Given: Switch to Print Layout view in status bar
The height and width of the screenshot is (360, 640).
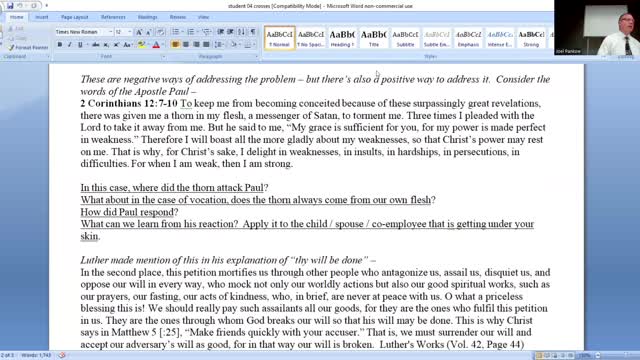Looking at the screenshot, I should click(x=540, y=356).
